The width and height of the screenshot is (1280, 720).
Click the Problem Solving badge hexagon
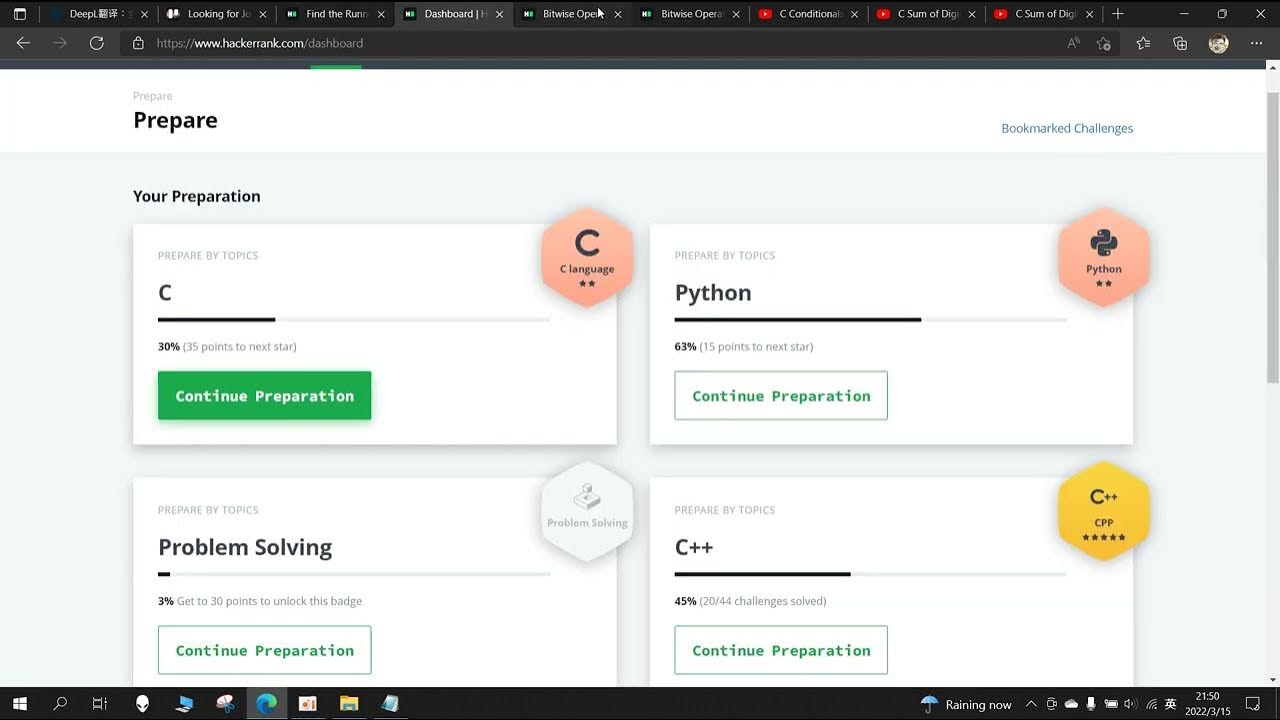tap(587, 511)
